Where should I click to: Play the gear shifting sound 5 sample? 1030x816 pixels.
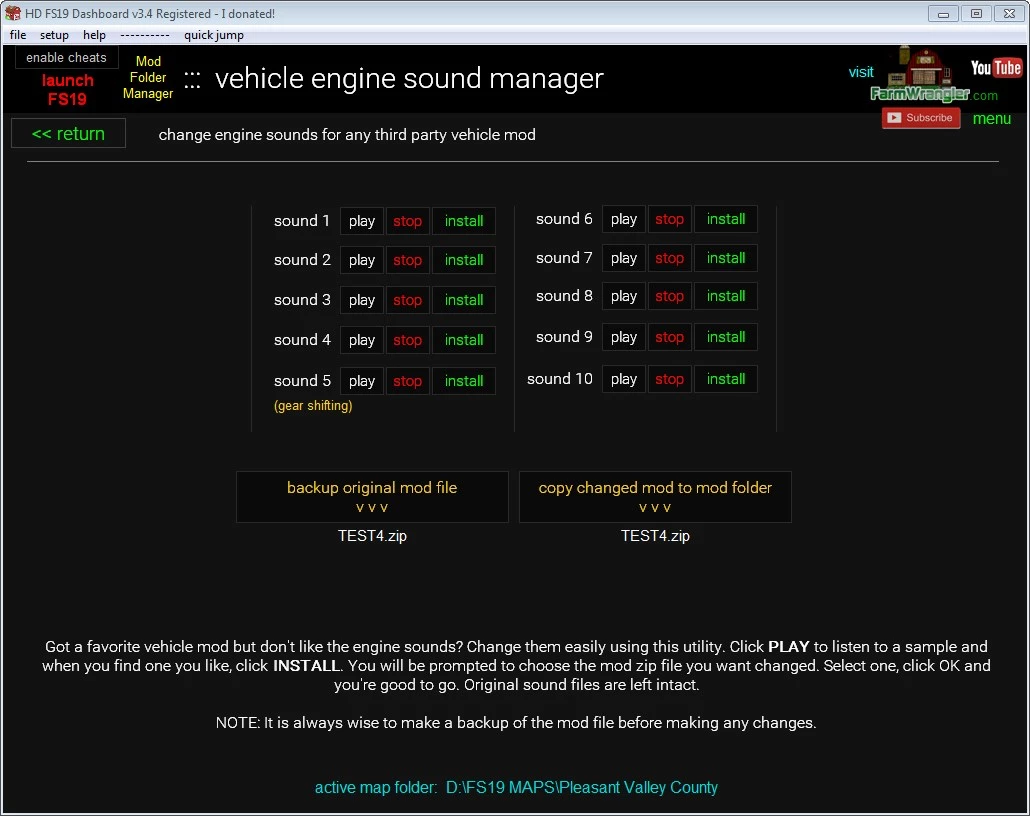pyautogui.click(x=361, y=380)
